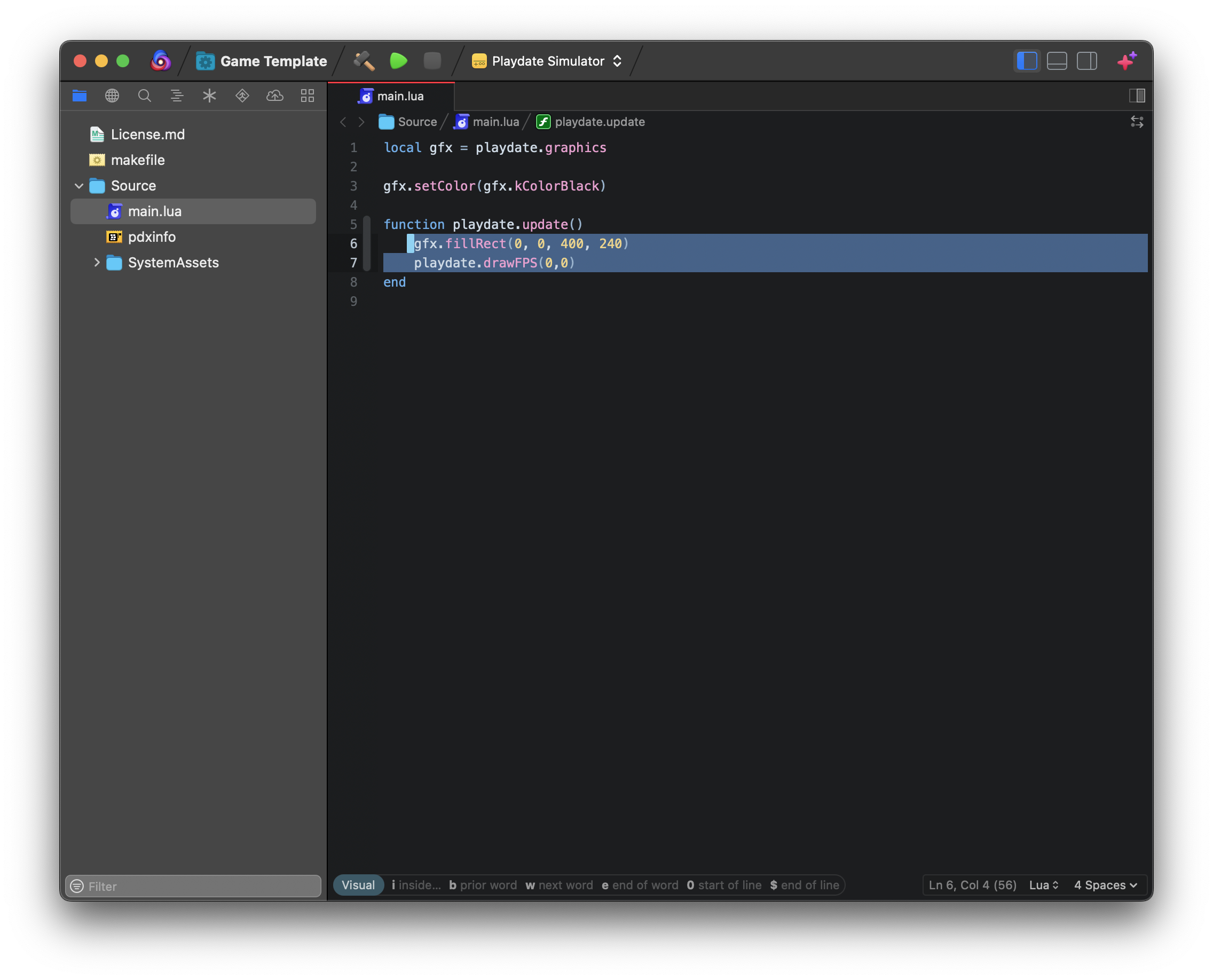The image size is (1213, 980).
Task: Open the 4 Spaces indentation dropdown
Action: tap(1105, 885)
